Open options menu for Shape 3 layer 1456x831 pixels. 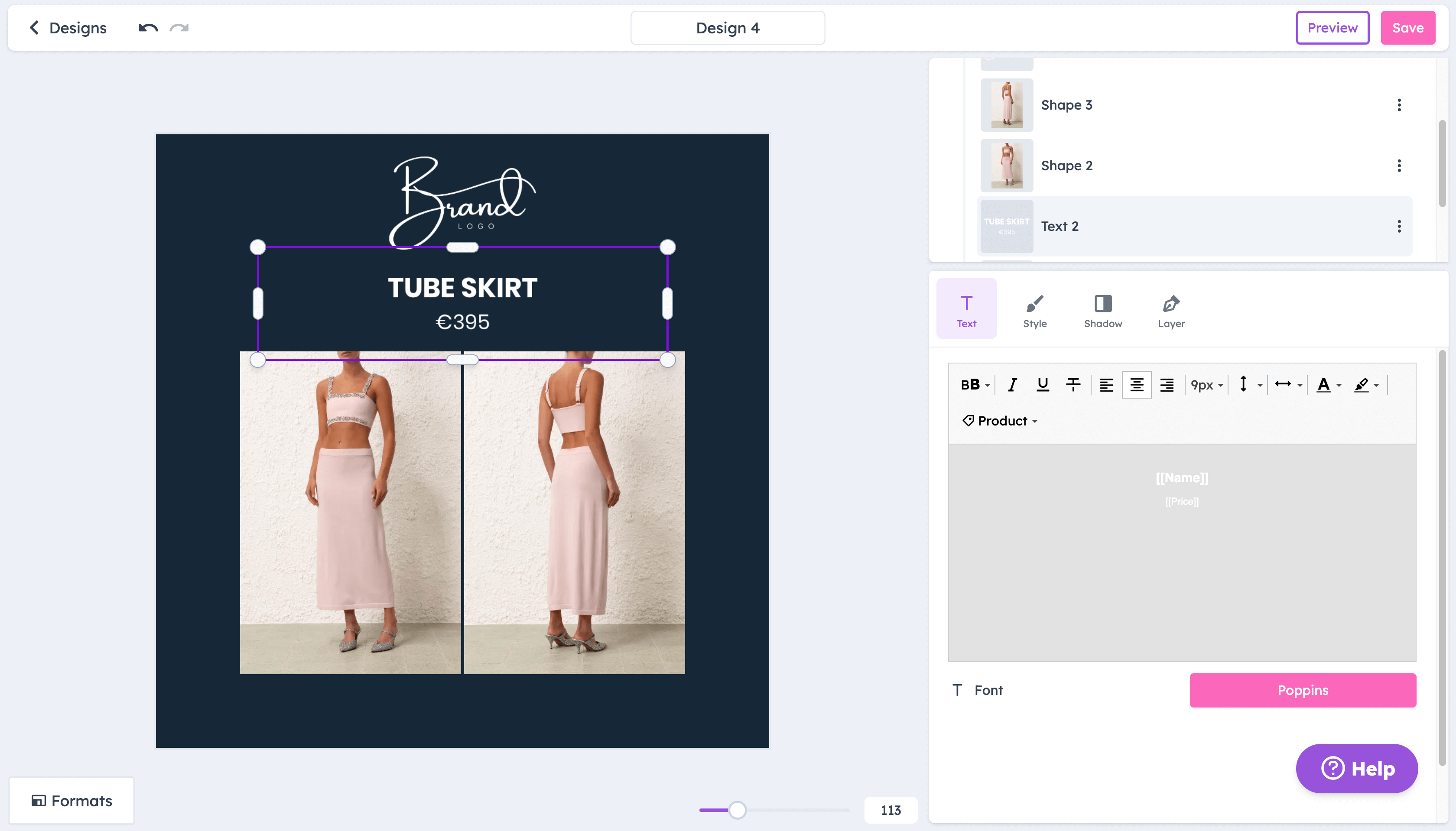coord(1398,104)
